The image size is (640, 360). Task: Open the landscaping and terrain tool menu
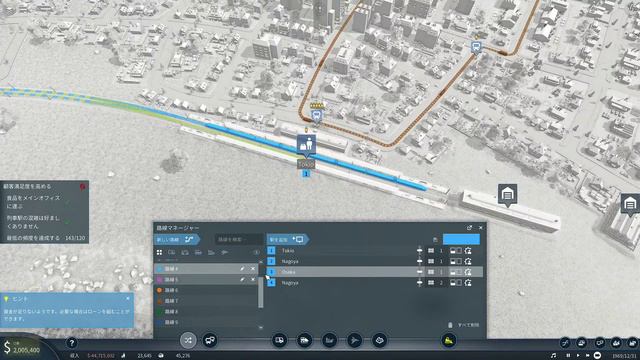pos(380,340)
